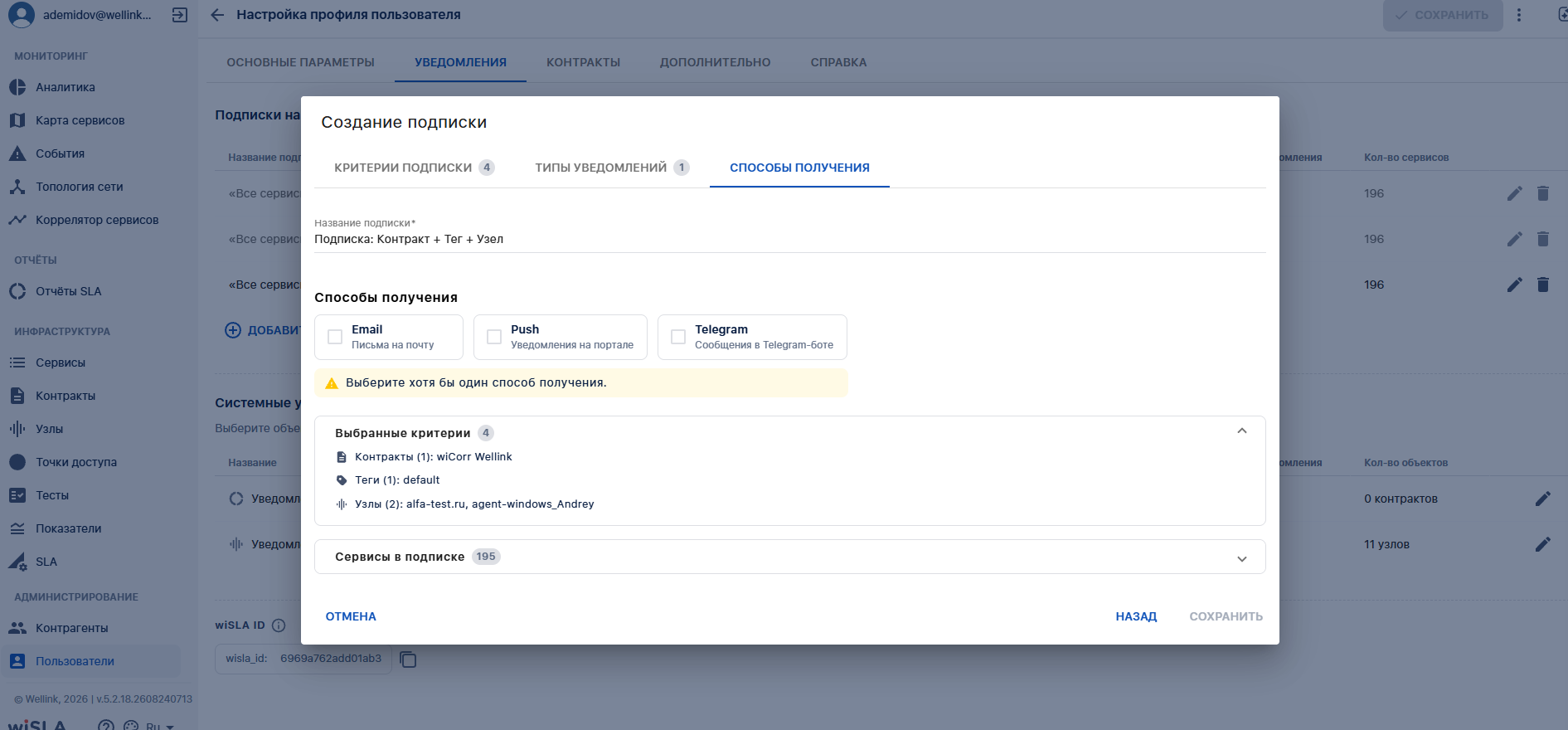Click the "11 узлов" cell
1568x730 pixels.
tap(1386, 544)
